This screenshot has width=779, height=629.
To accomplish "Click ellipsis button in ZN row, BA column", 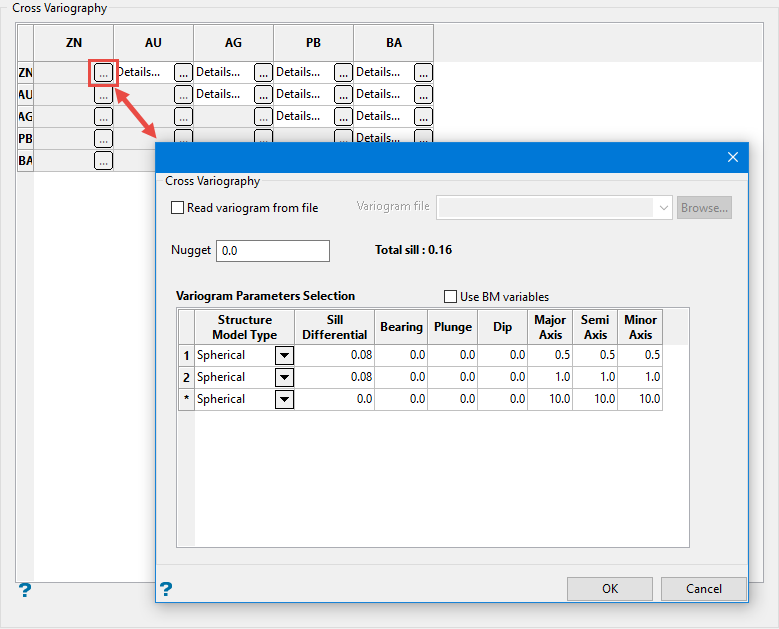I will point(423,72).
